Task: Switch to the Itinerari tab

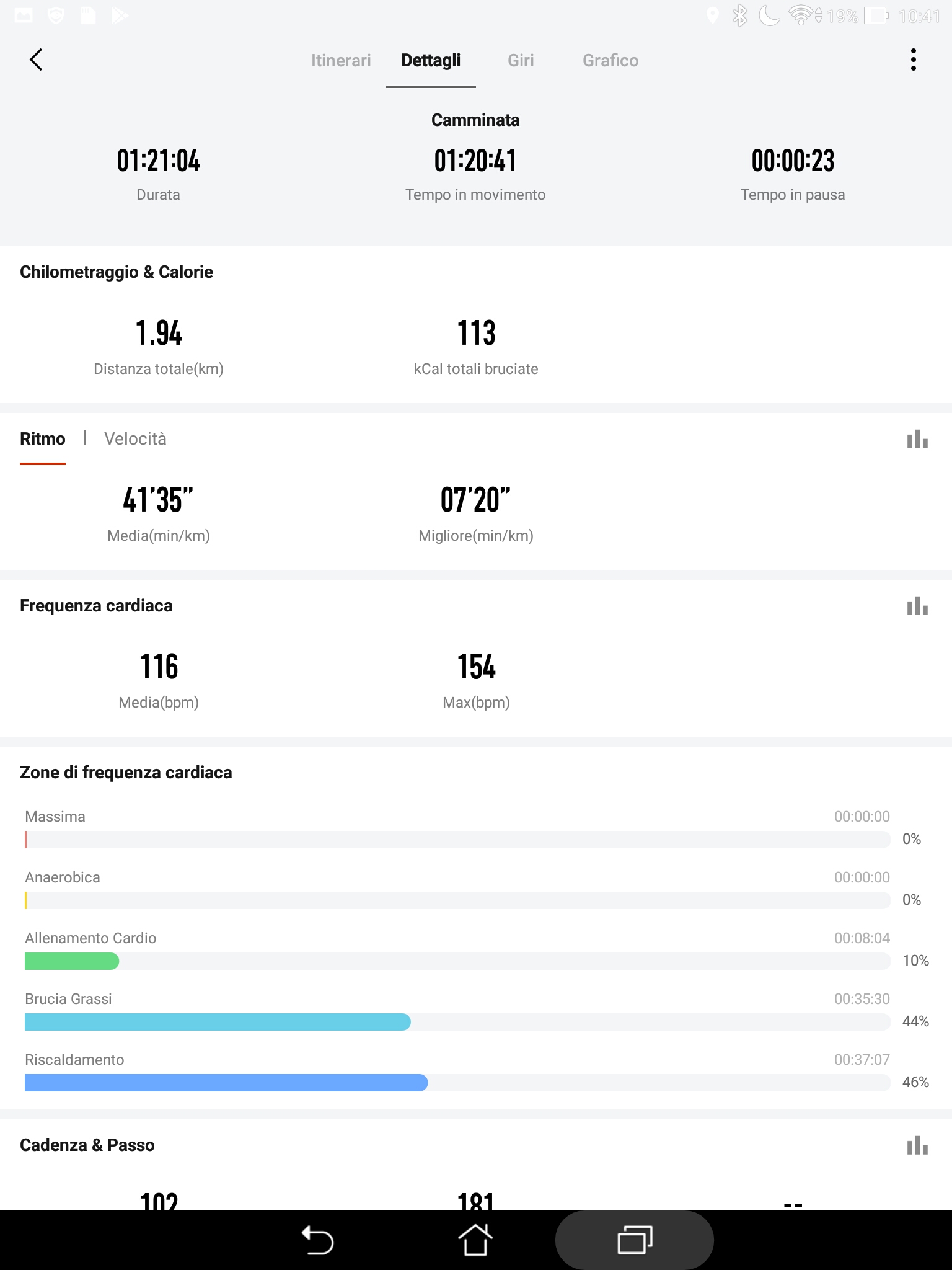Action: point(341,60)
